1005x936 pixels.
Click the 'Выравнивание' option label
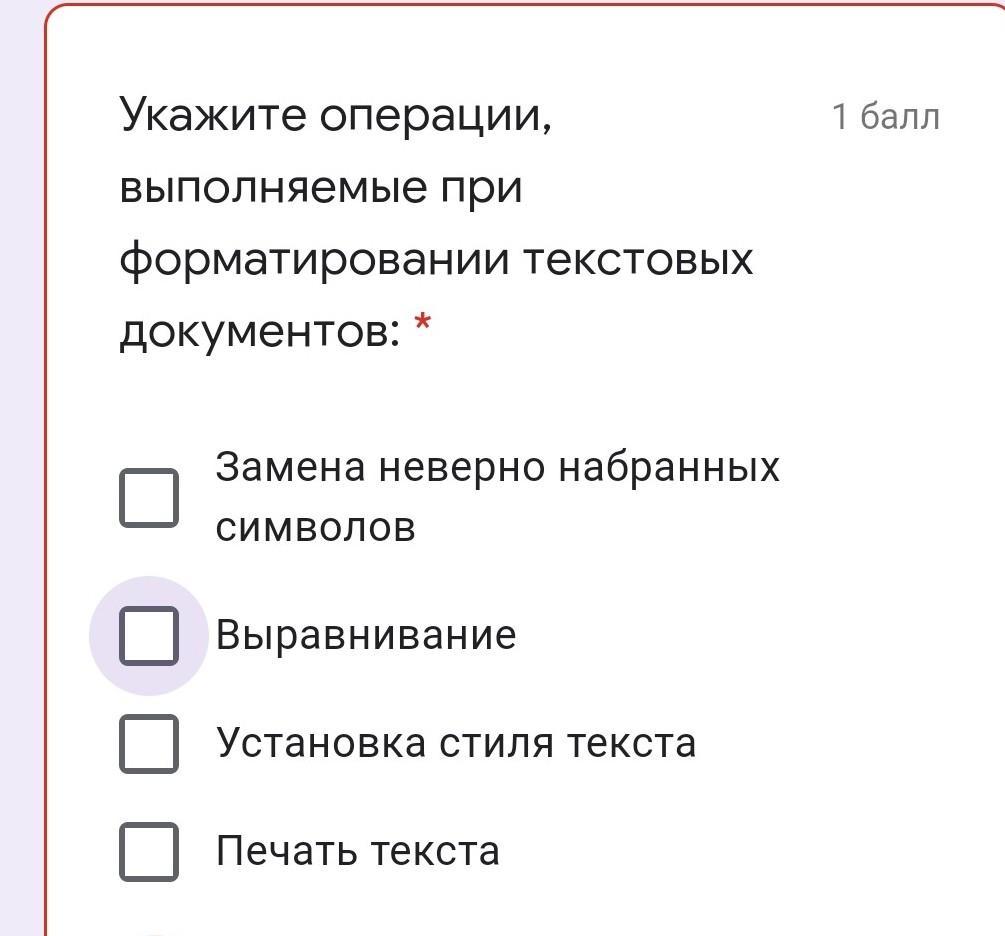(366, 636)
